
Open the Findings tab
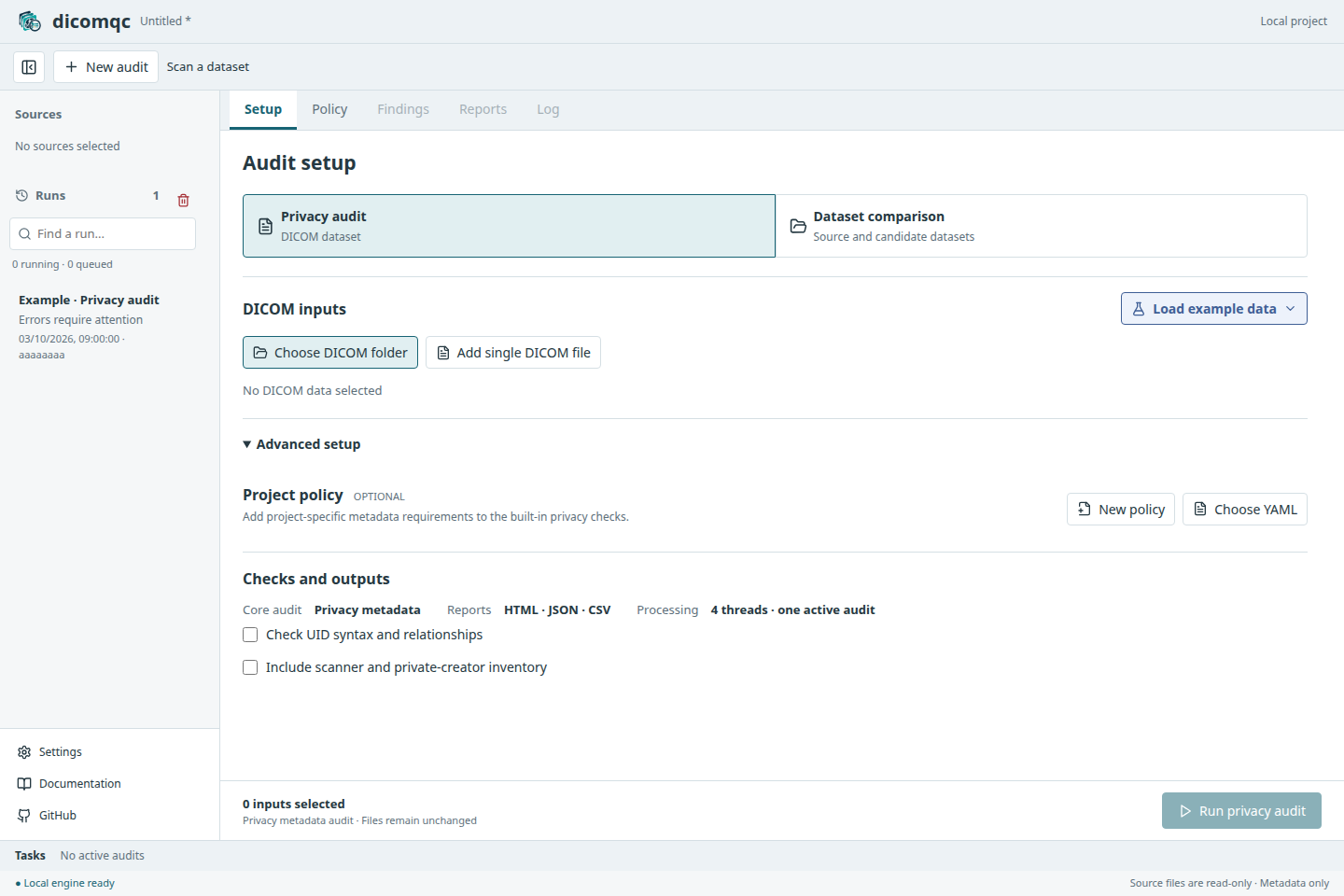click(x=403, y=110)
